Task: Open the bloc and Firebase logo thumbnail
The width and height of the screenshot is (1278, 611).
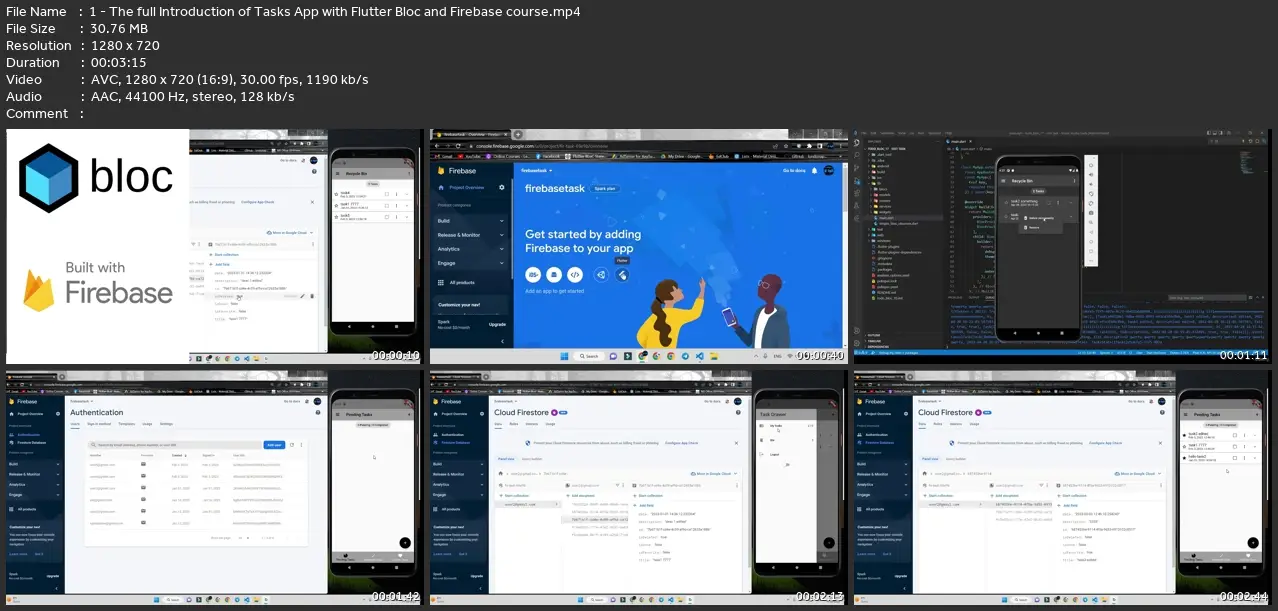Action: pyautogui.click(x=97, y=246)
